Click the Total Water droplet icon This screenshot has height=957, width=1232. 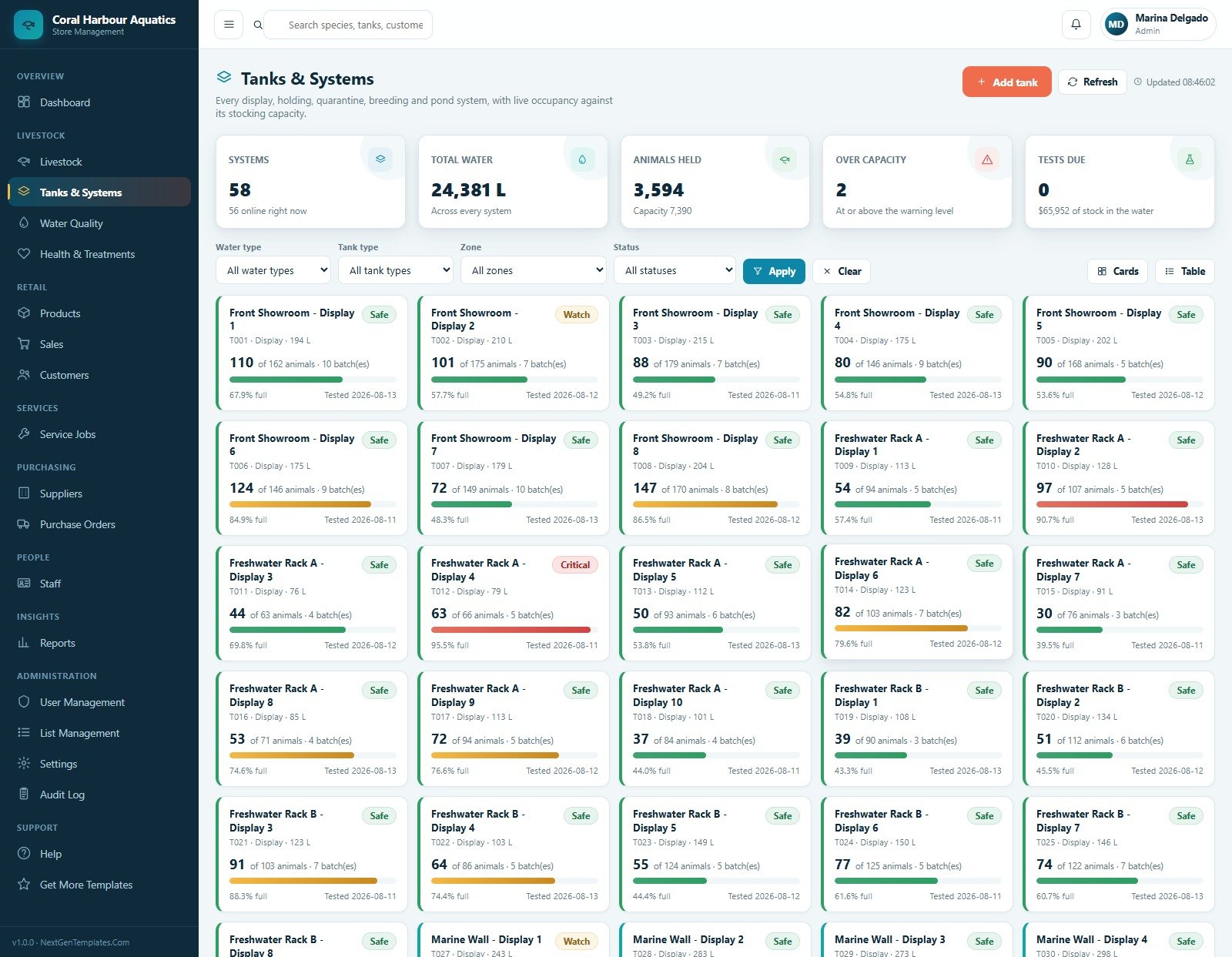pos(582,159)
